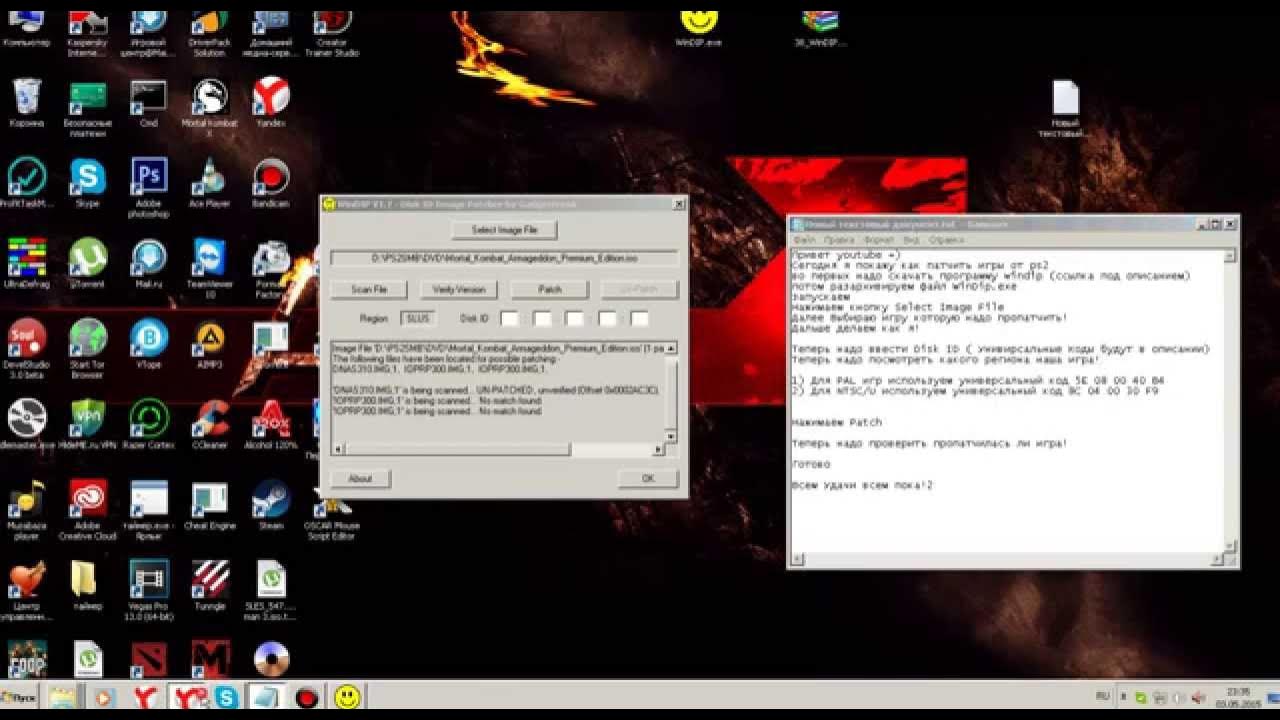Open the Формат menu in Notepad

click(x=879, y=241)
